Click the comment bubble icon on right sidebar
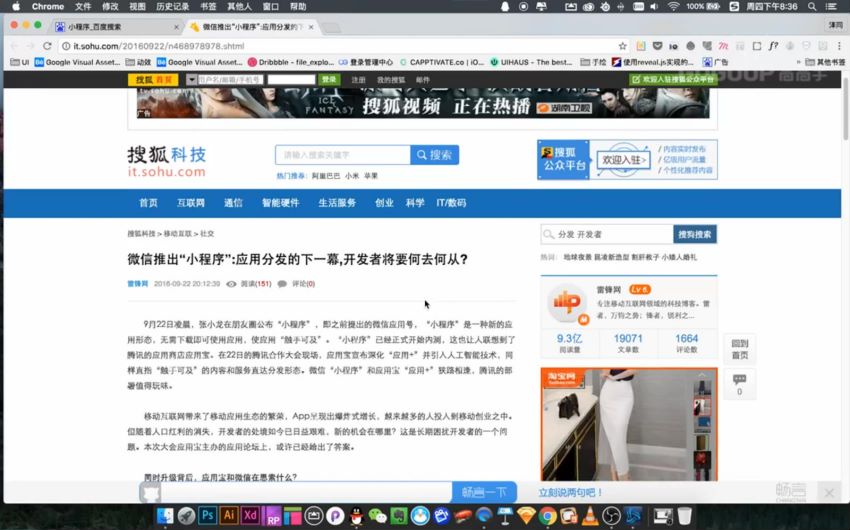The height and width of the screenshot is (530, 850). [x=739, y=379]
